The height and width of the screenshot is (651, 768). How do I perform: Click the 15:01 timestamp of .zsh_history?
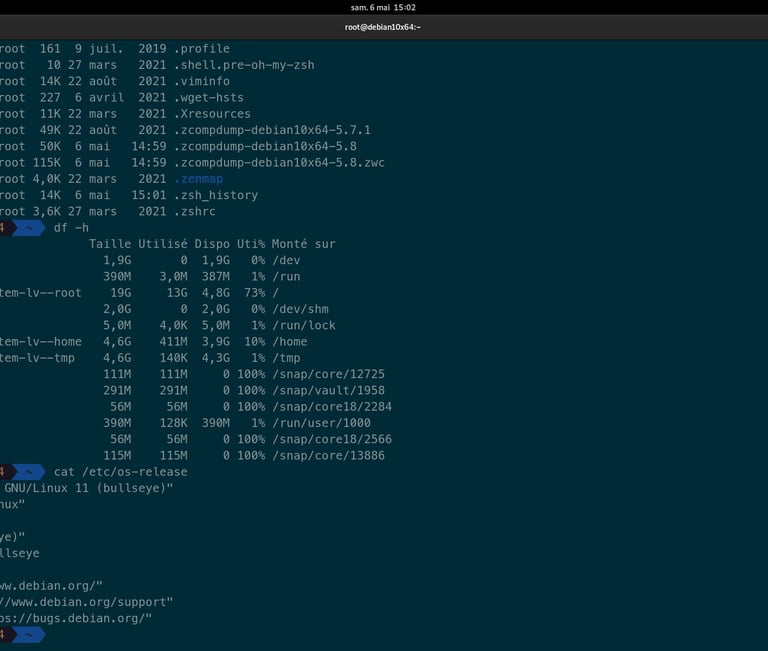(149, 195)
